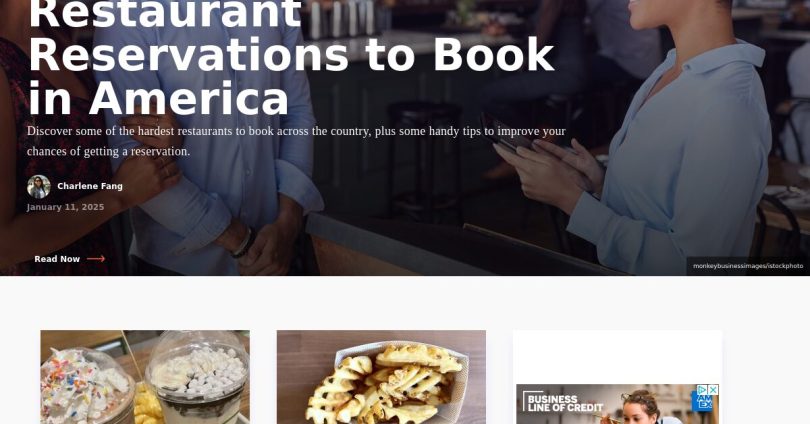Click the red arrow beside Read Now

(96, 259)
